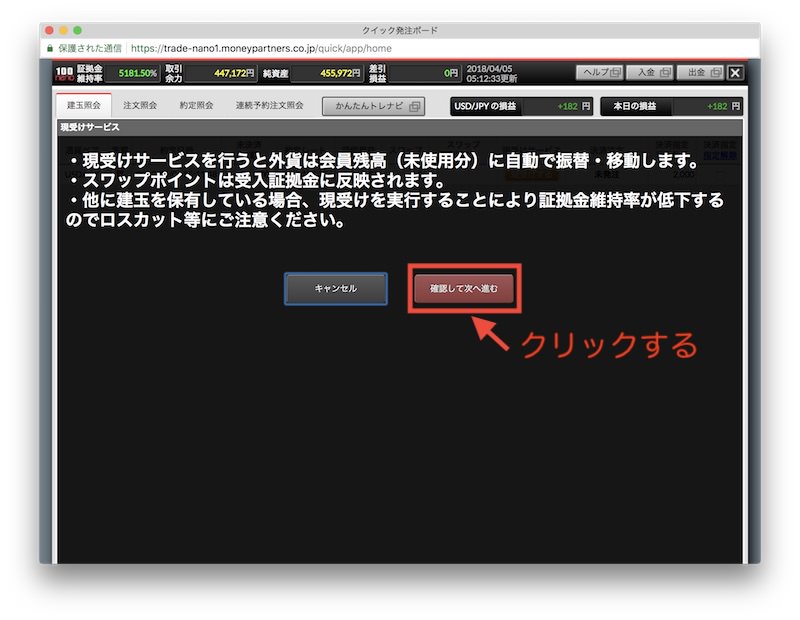Screen dimensions: 800x620
Task: Open the 出金 withdrawal button
Action: pyautogui.click(x=700, y=72)
